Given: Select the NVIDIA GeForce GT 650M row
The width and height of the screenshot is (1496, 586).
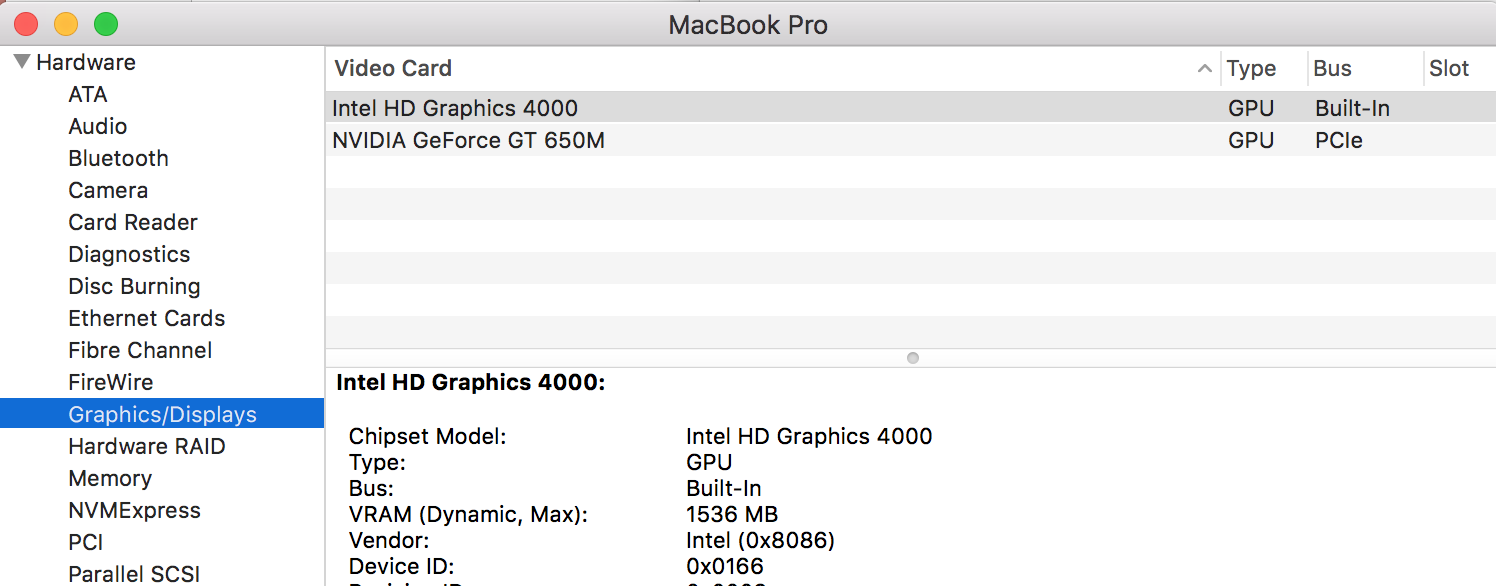Looking at the screenshot, I should (x=910, y=140).
